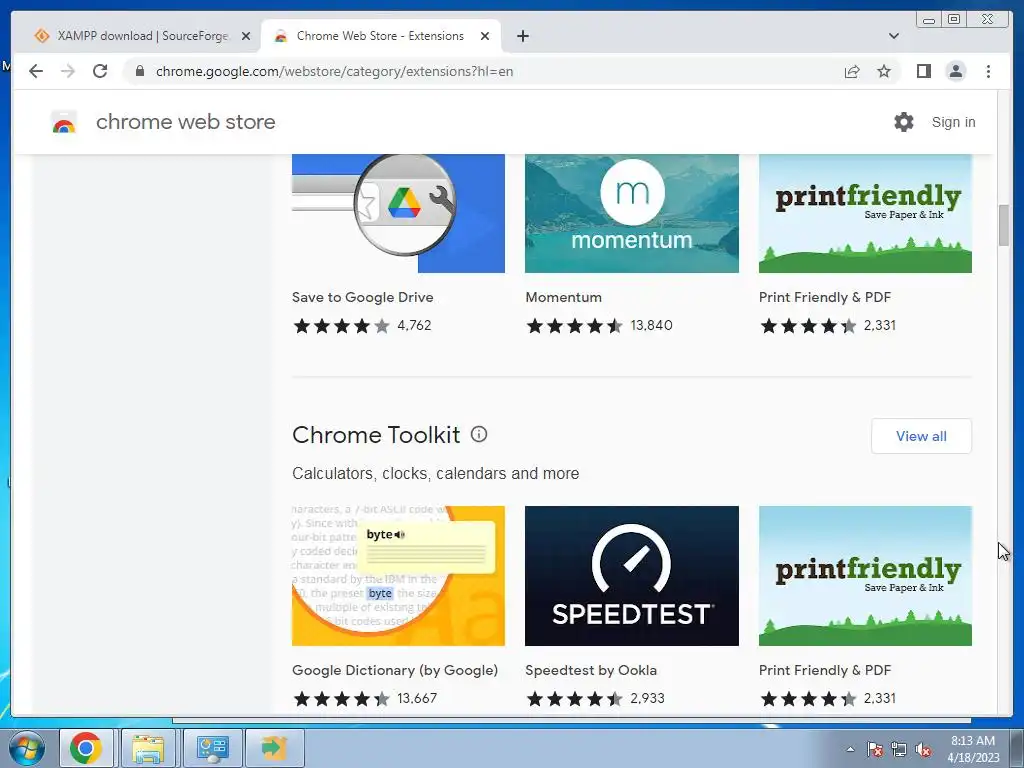Show hidden tray icons arrow
Image resolution: width=1024 pixels, height=768 pixels.
point(850,749)
